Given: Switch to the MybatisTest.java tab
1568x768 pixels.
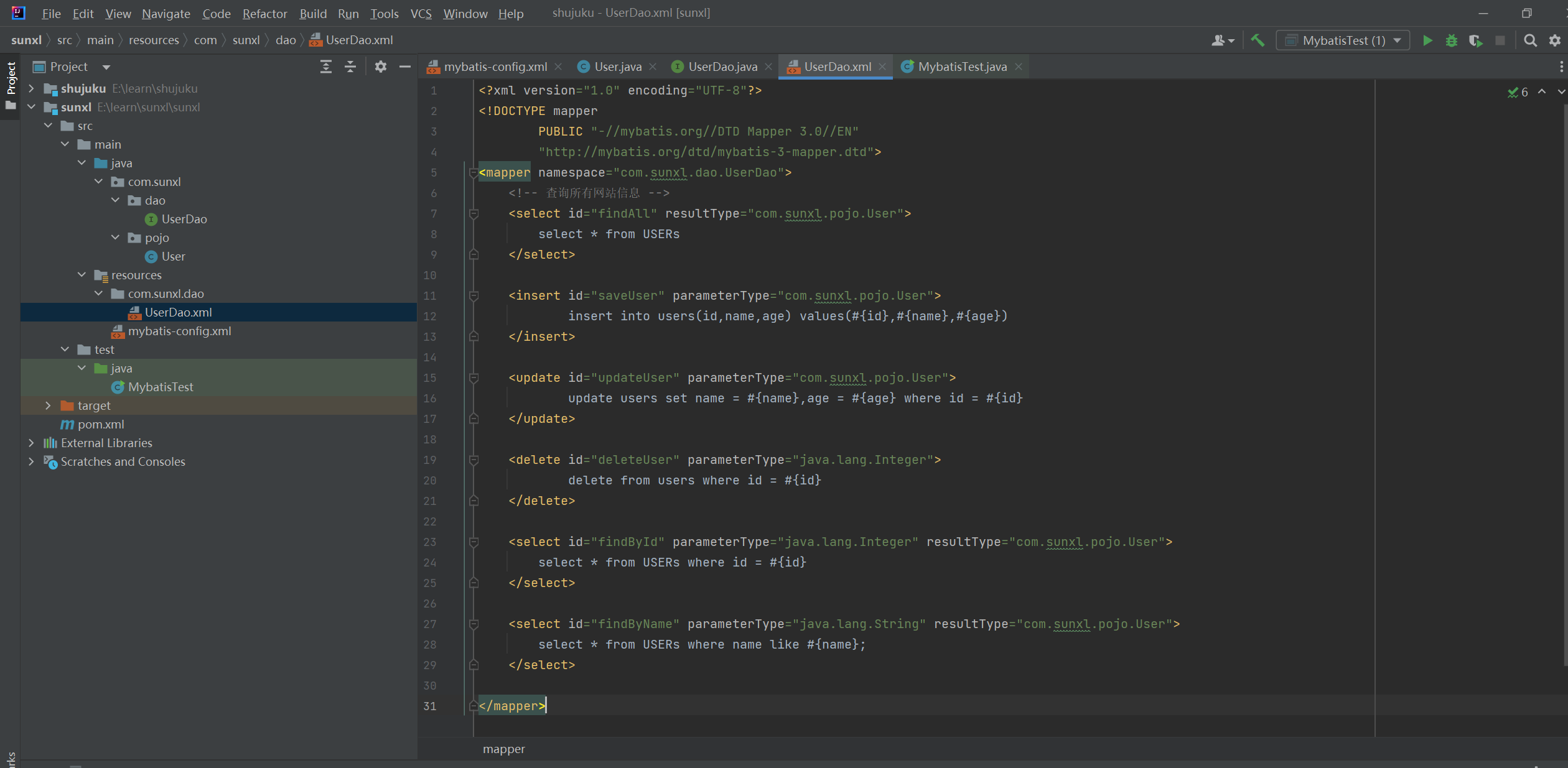Looking at the screenshot, I should [x=961, y=67].
